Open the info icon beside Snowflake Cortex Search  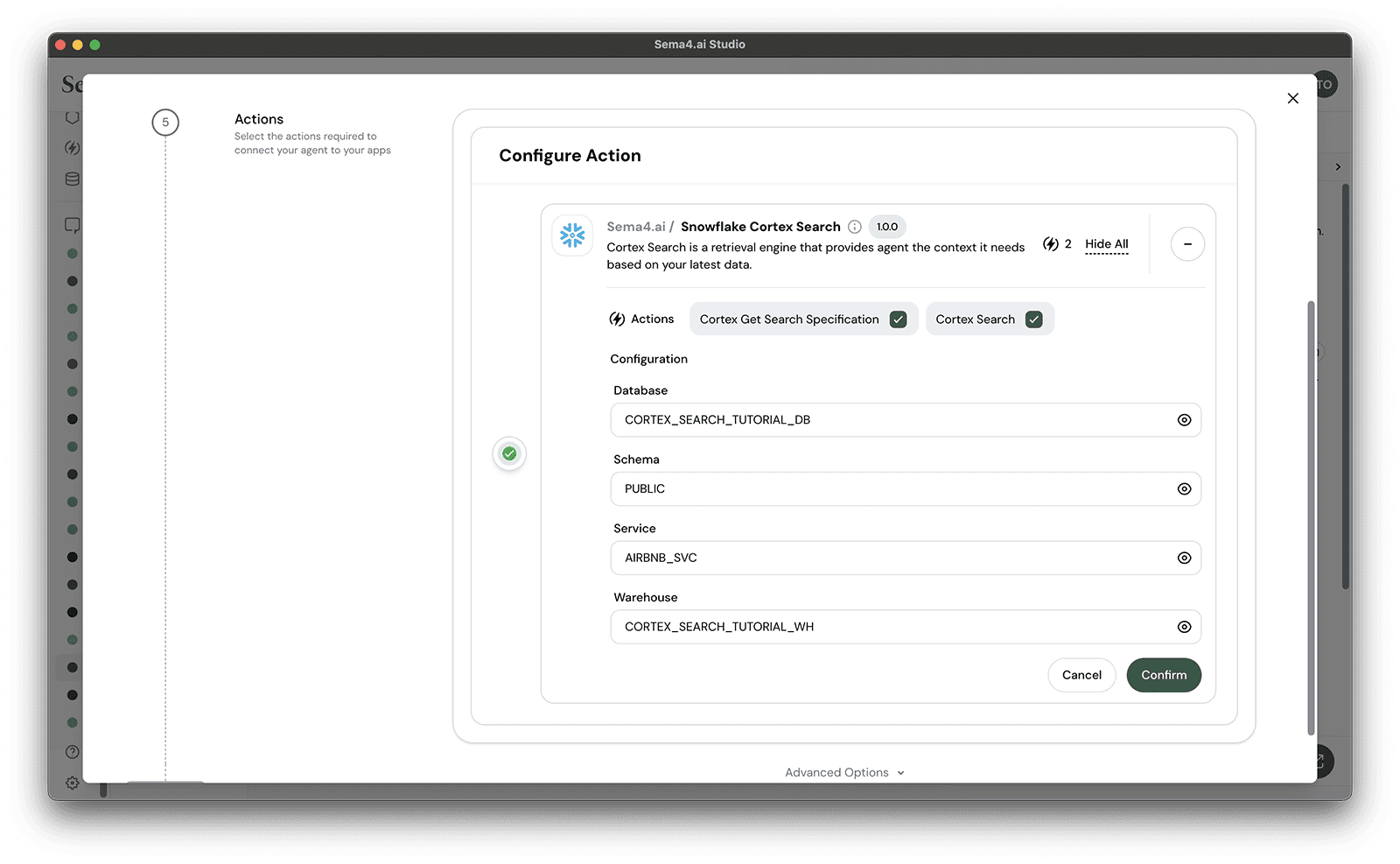tap(854, 227)
